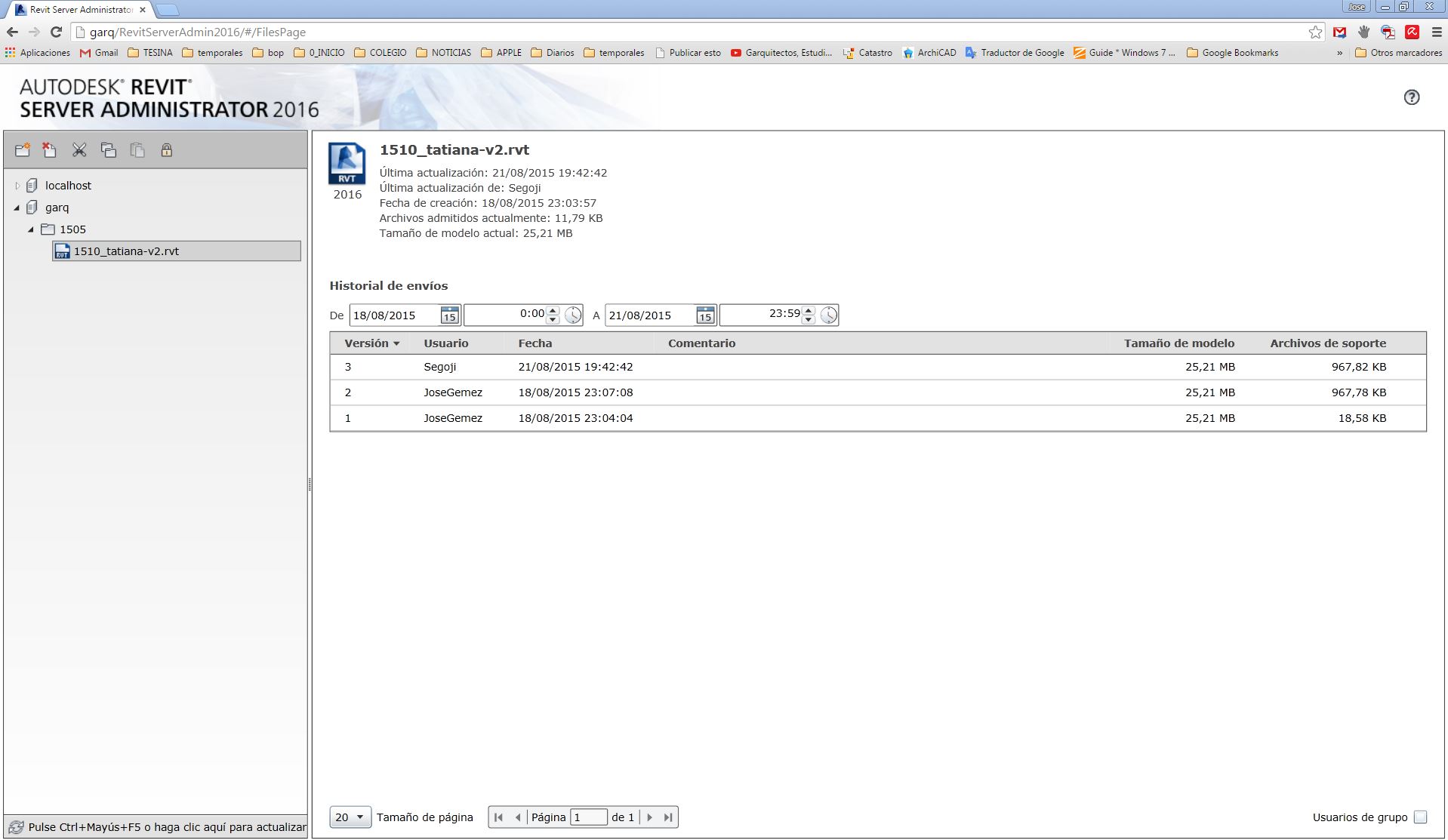Open calendar picker for start date
Viewport: 1448px width, 840px height.
pyautogui.click(x=449, y=315)
